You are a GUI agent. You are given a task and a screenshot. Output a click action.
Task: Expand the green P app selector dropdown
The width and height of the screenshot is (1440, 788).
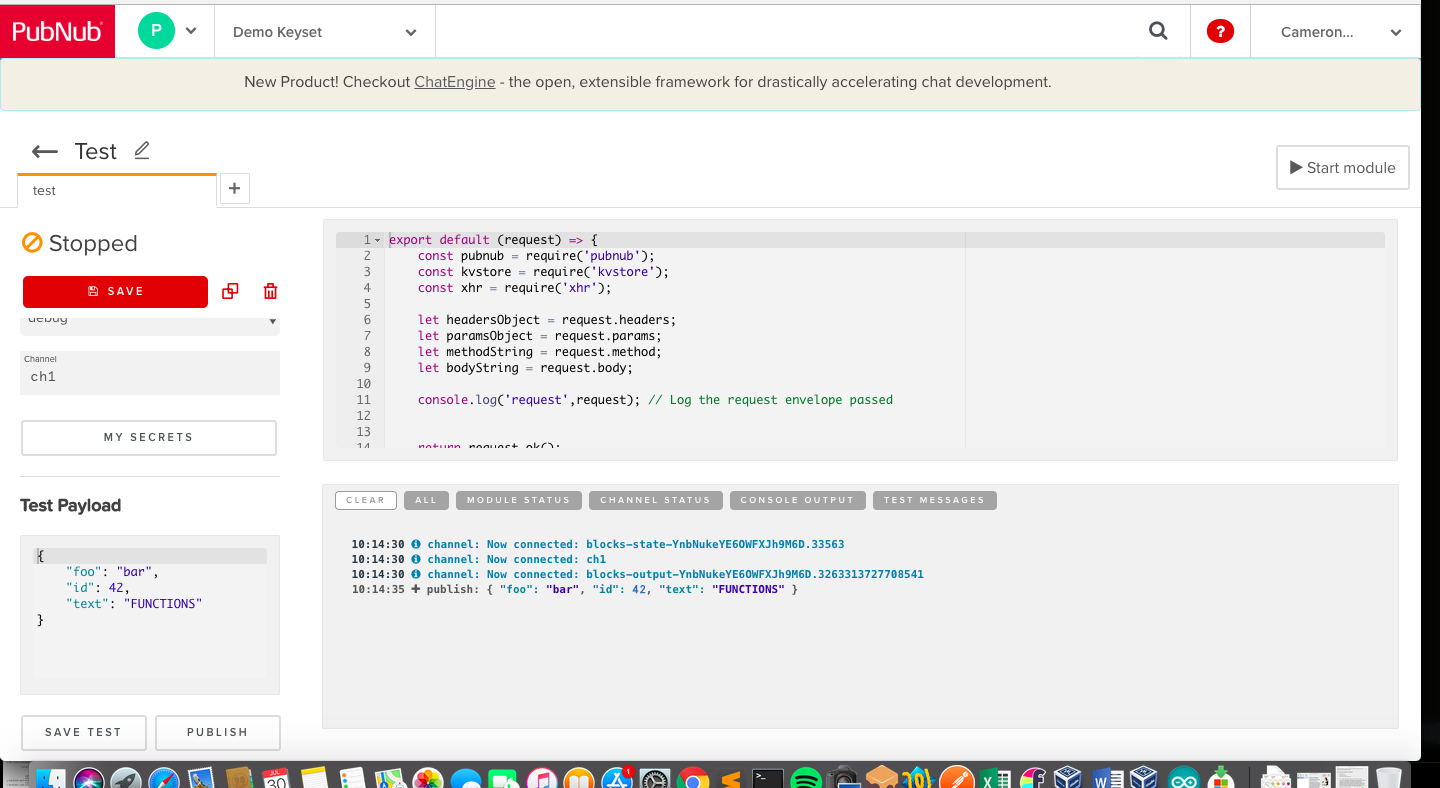pos(190,31)
